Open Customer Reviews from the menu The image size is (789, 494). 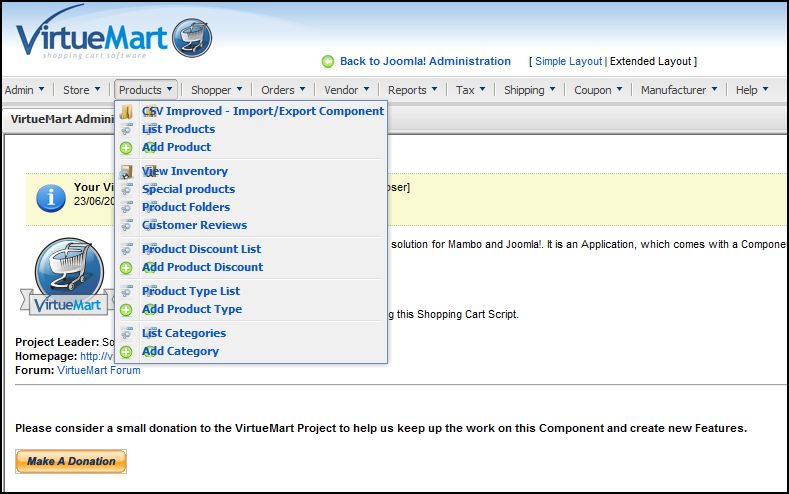point(194,225)
